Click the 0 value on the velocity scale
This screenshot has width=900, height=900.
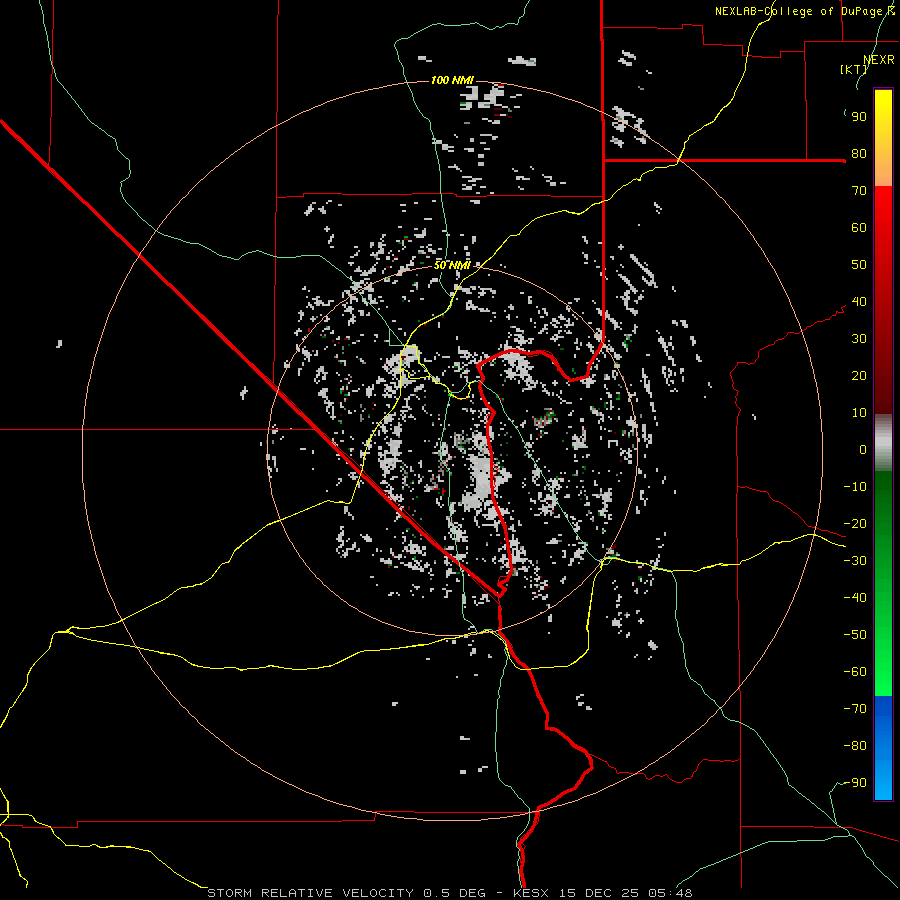pos(863,449)
